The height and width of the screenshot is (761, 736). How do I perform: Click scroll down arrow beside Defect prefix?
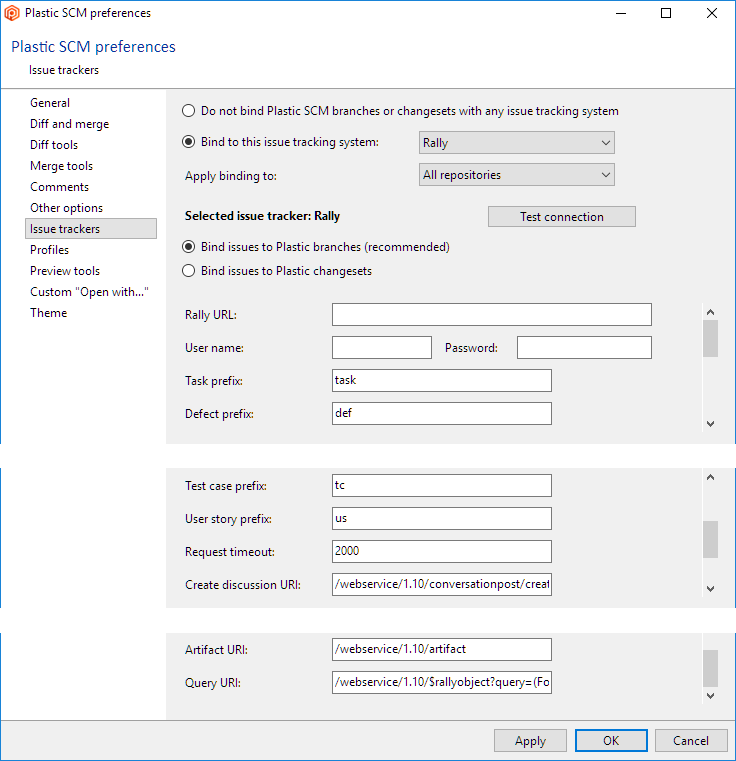pyautogui.click(x=710, y=424)
